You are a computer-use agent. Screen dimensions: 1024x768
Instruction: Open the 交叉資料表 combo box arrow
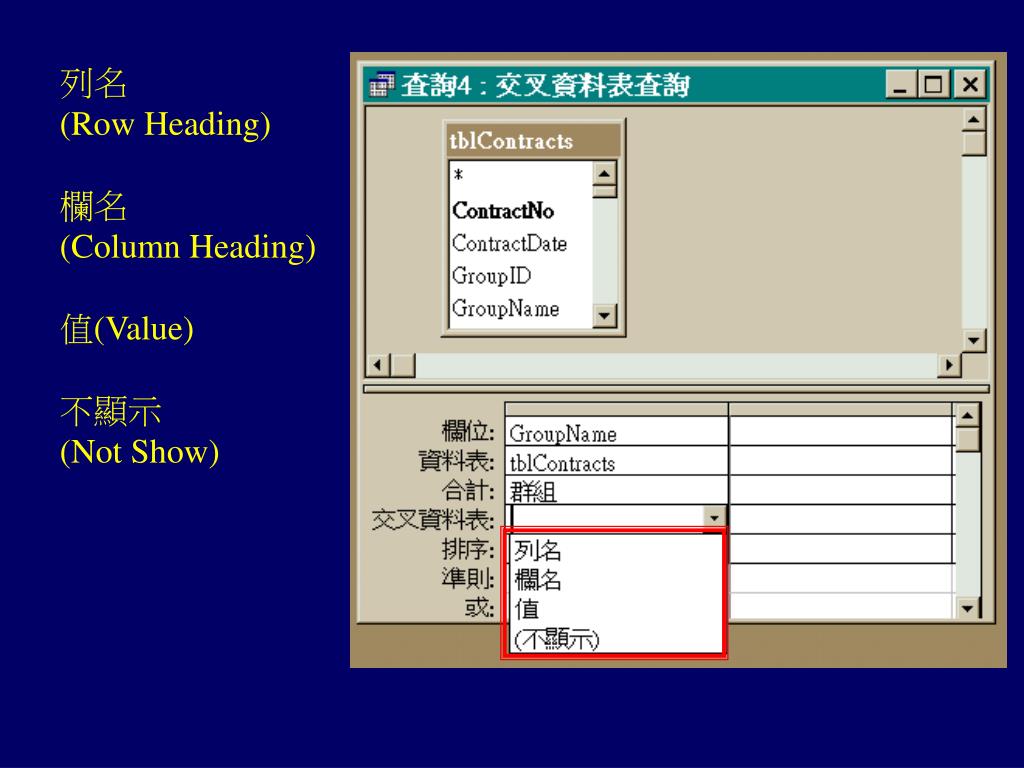(x=714, y=517)
